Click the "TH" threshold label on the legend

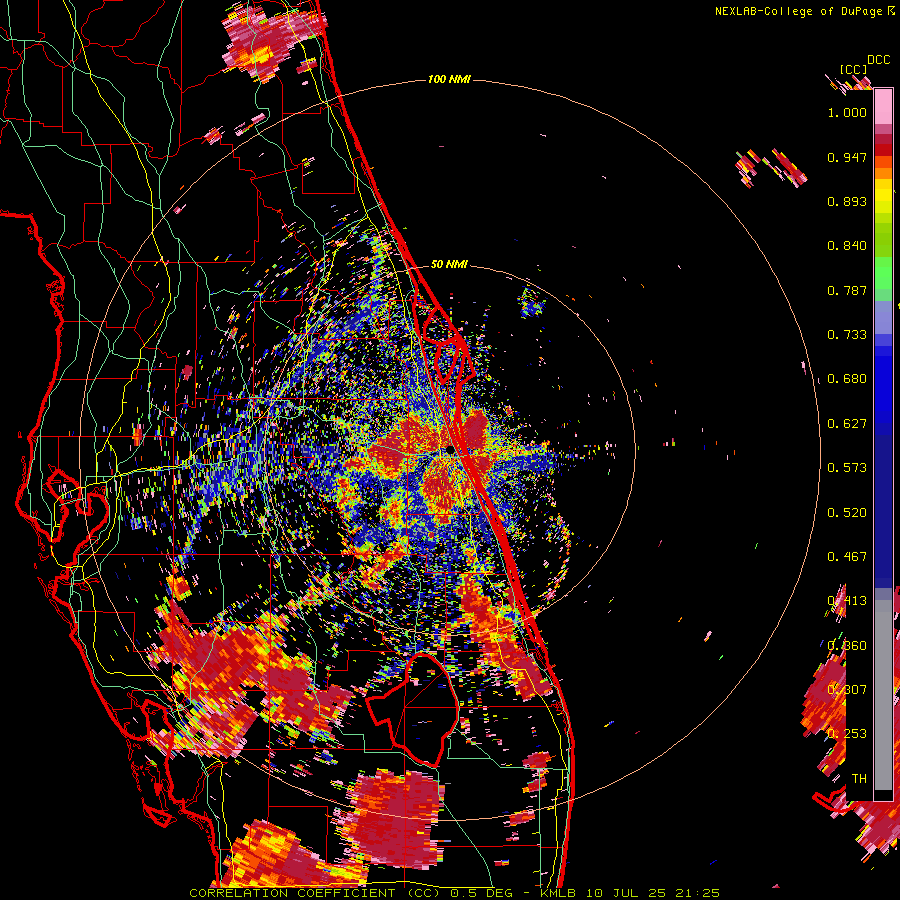(859, 779)
